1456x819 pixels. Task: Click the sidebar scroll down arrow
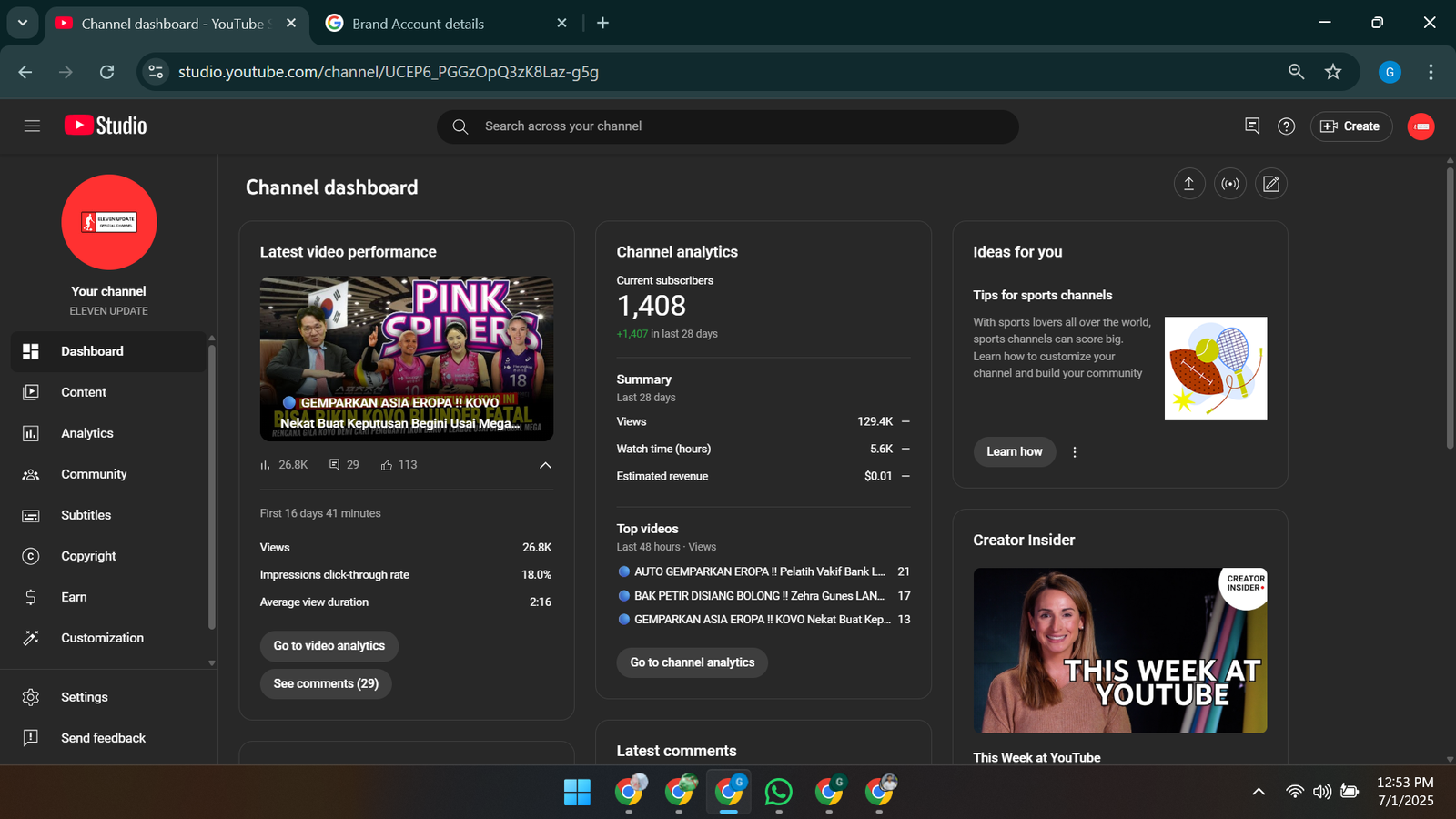point(212,663)
